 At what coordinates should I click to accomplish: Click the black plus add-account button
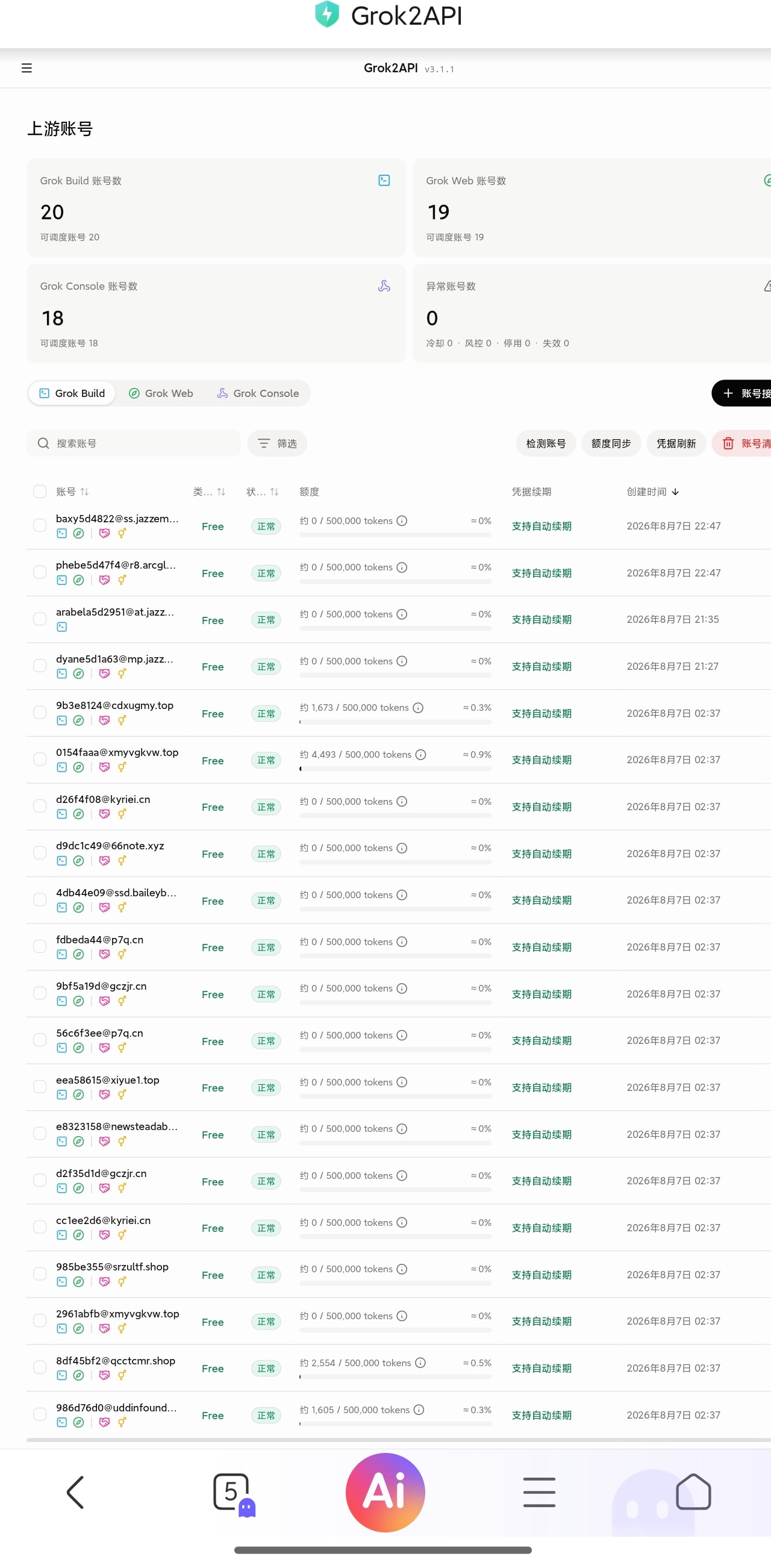click(x=741, y=393)
